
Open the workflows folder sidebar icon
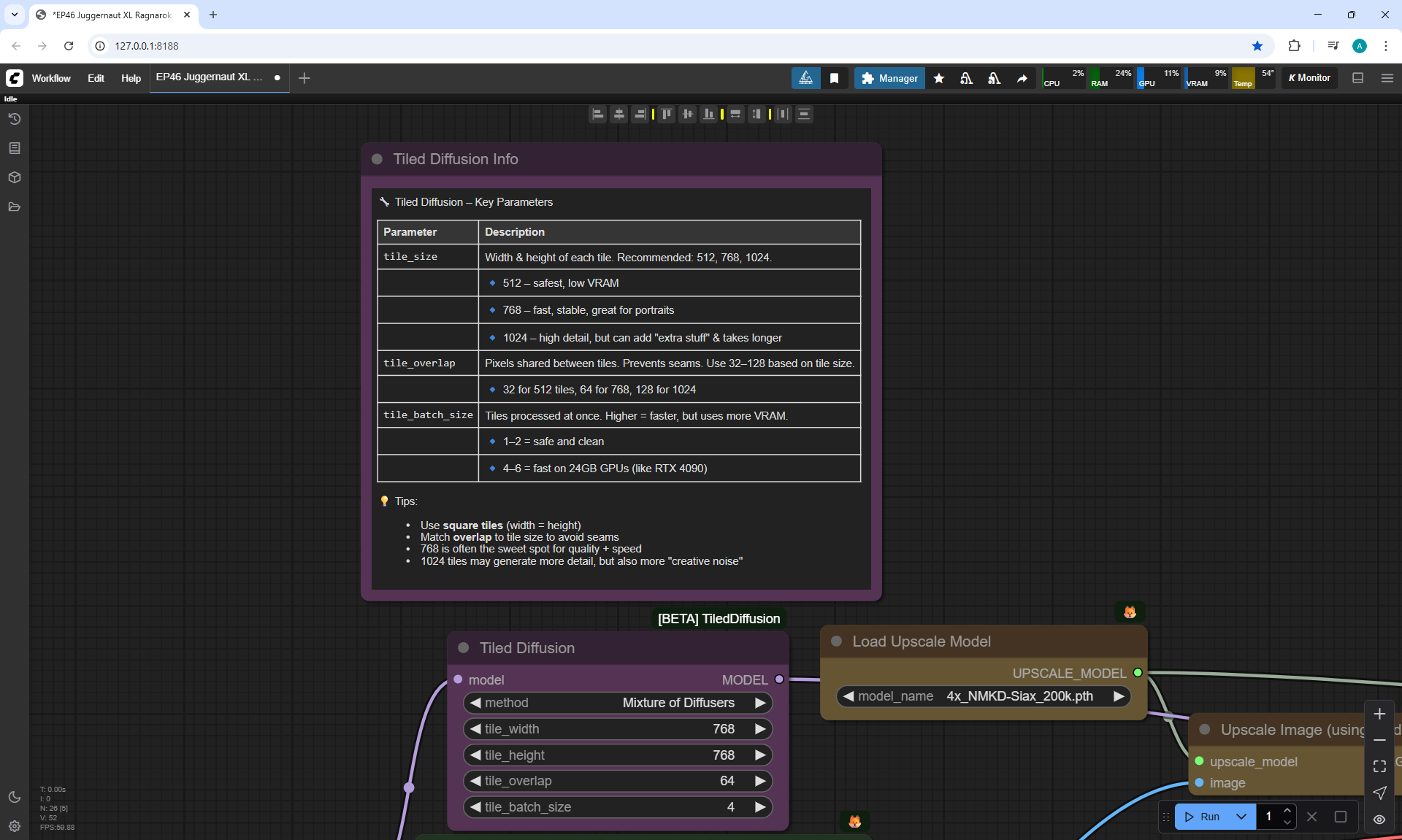pyautogui.click(x=15, y=207)
